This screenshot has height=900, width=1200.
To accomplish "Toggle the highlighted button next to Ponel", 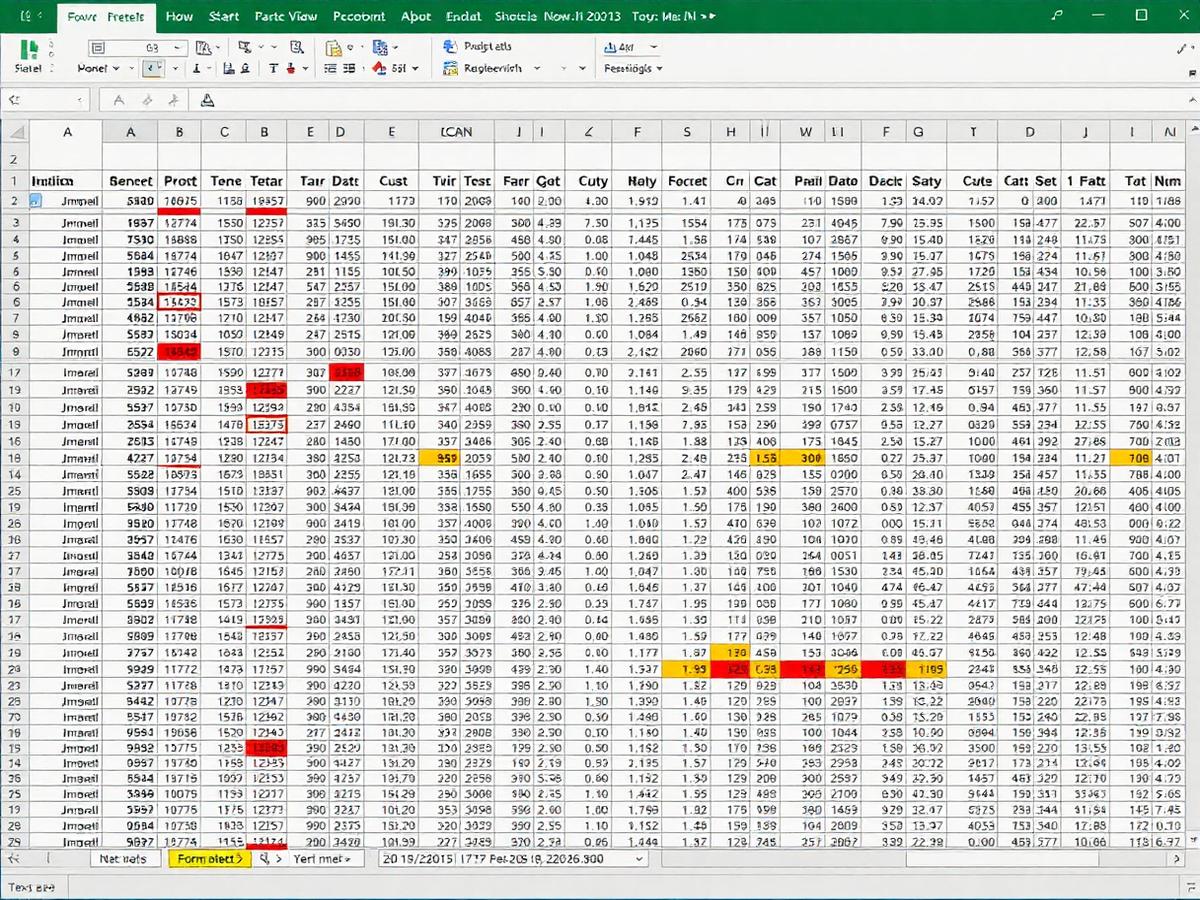I will (153, 68).
